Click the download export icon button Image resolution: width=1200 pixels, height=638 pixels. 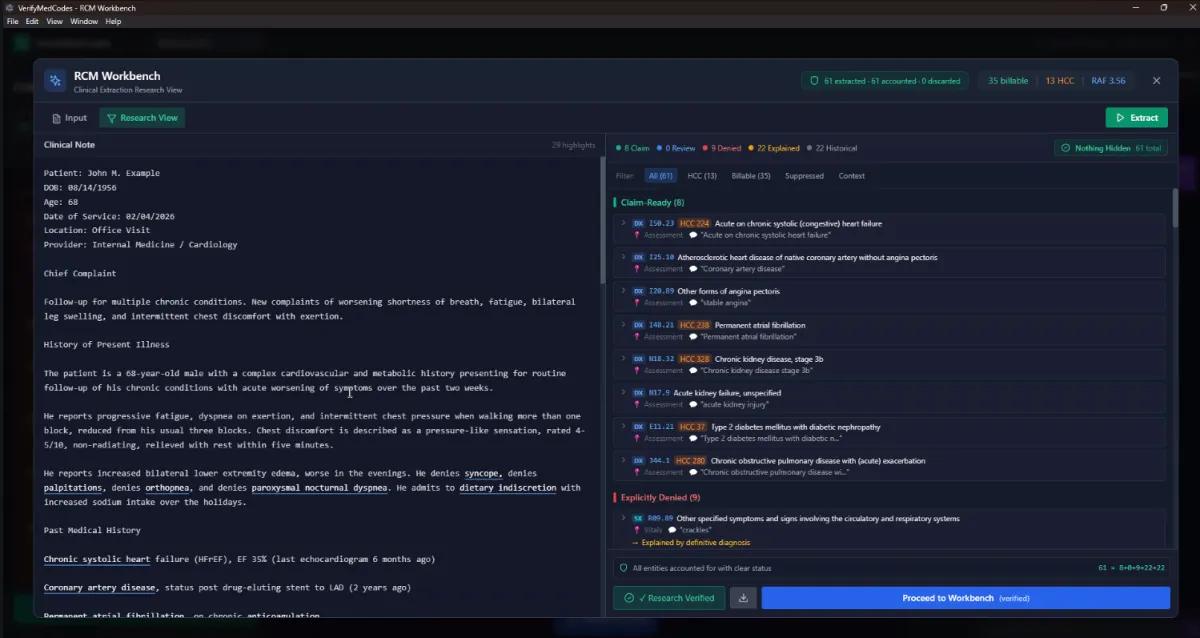click(743, 598)
